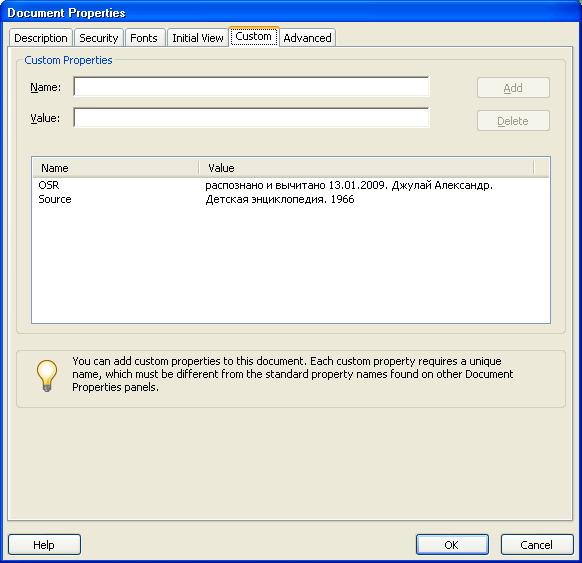
Task: Sort by the Name column header
Action: coord(115,168)
